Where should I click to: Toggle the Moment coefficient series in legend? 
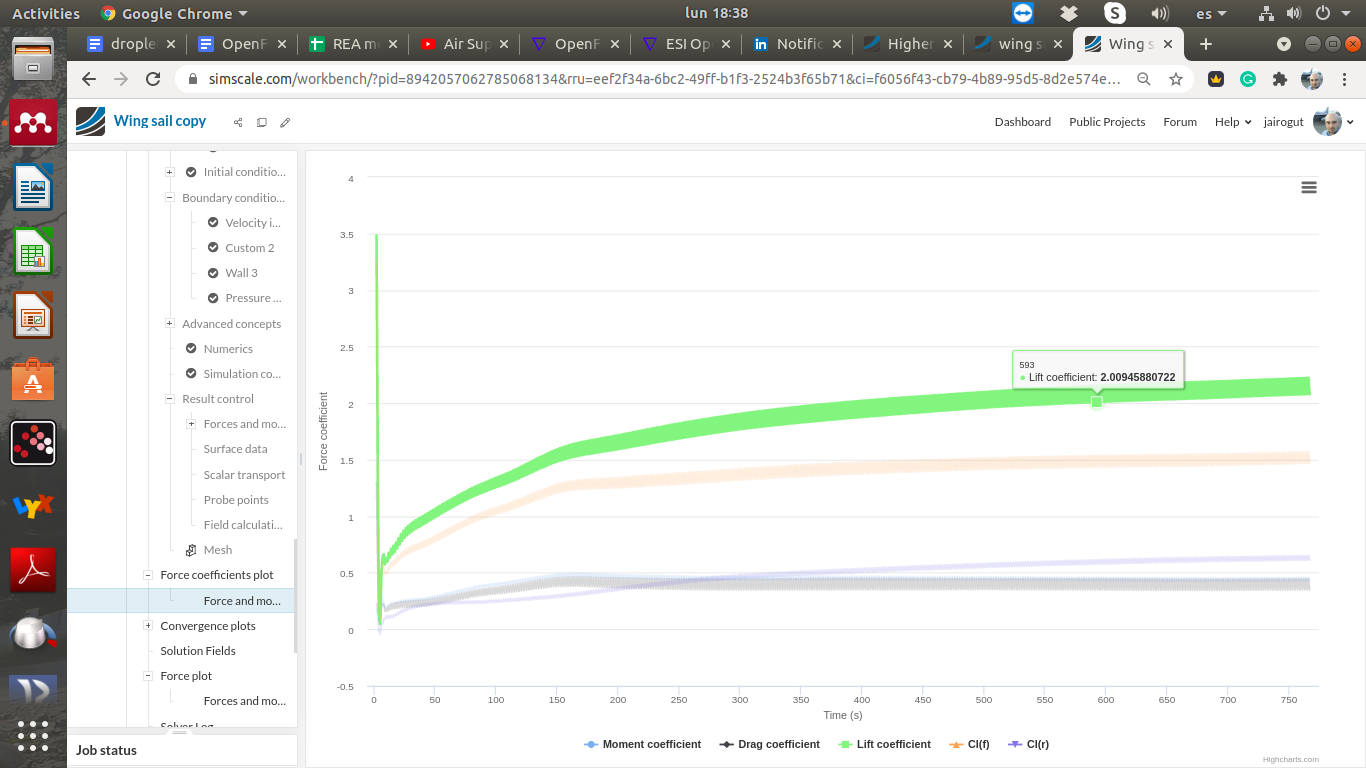tap(642, 744)
